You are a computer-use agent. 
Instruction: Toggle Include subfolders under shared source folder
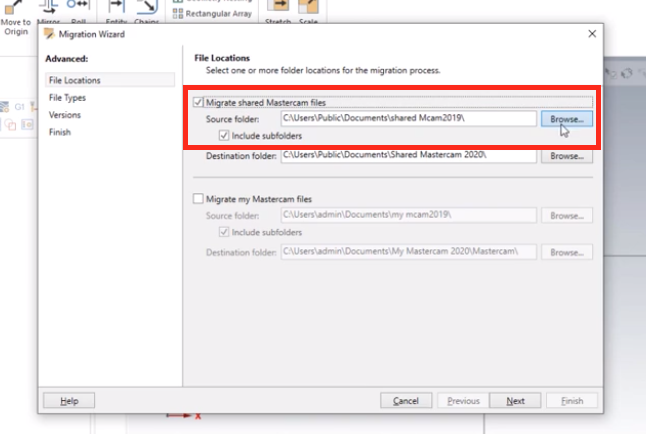[x=224, y=136]
